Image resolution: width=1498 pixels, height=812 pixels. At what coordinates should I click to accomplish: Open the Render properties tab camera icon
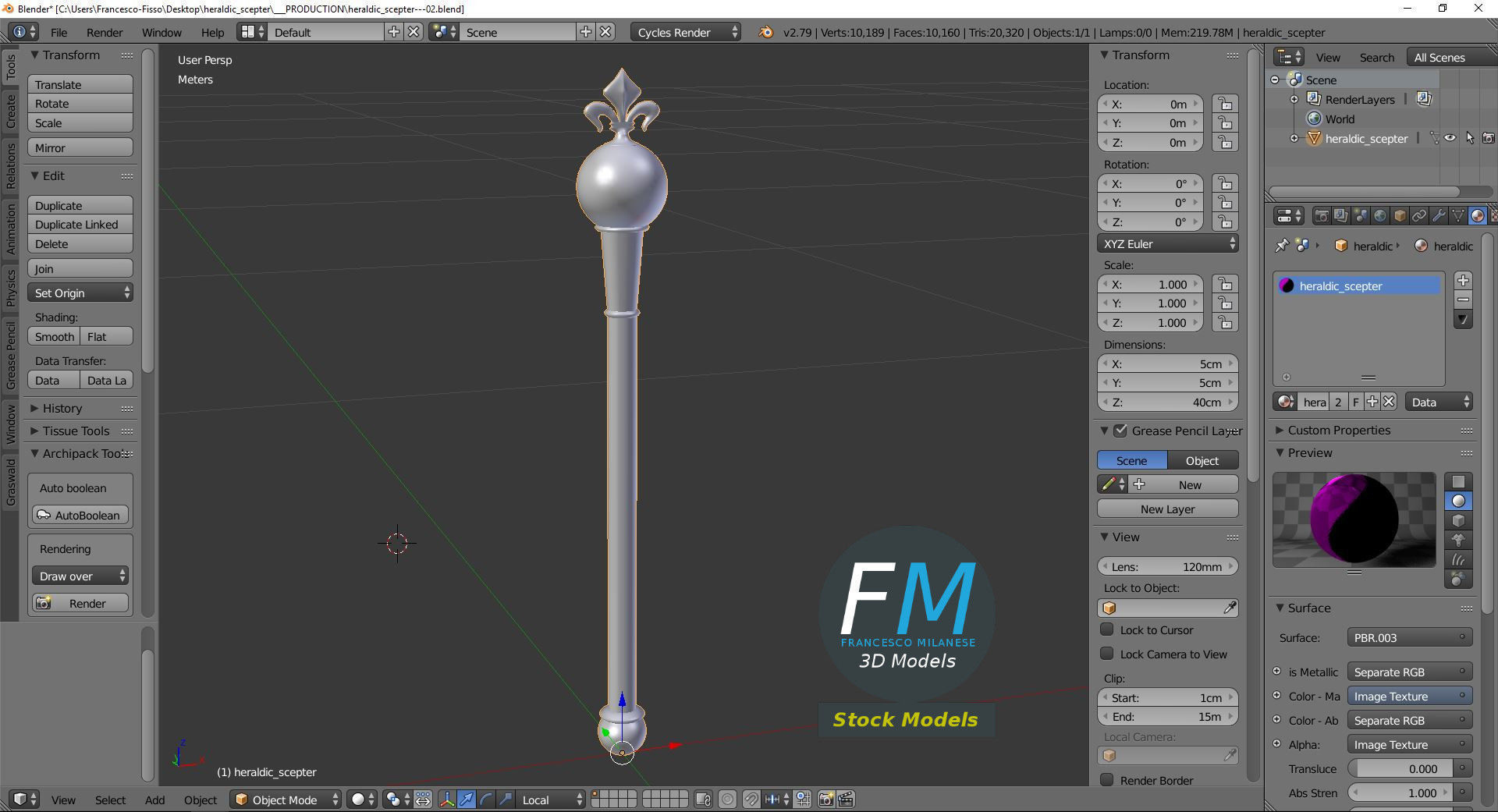pyautogui.click(x=1322, y=215)
